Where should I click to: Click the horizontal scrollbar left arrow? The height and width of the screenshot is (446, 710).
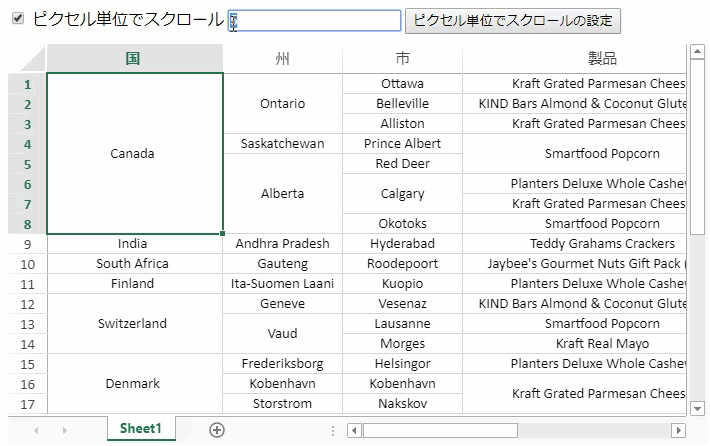click(353, 430)
